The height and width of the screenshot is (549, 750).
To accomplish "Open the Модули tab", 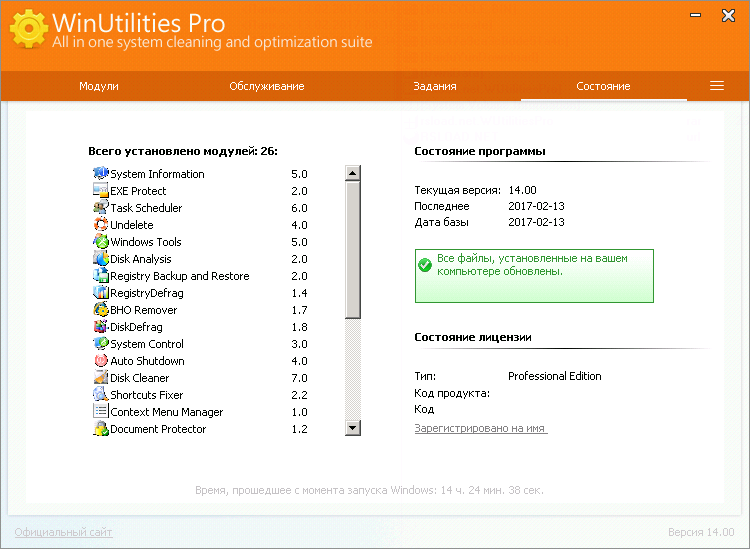I will (x=99, y=86).
